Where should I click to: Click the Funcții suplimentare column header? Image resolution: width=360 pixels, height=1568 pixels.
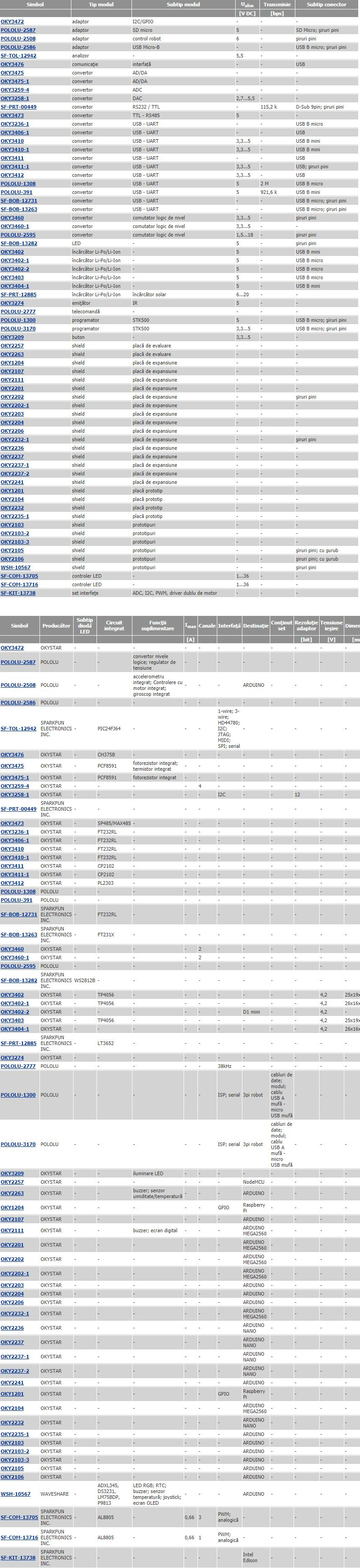pyautogui.click(x=158, y=626)
